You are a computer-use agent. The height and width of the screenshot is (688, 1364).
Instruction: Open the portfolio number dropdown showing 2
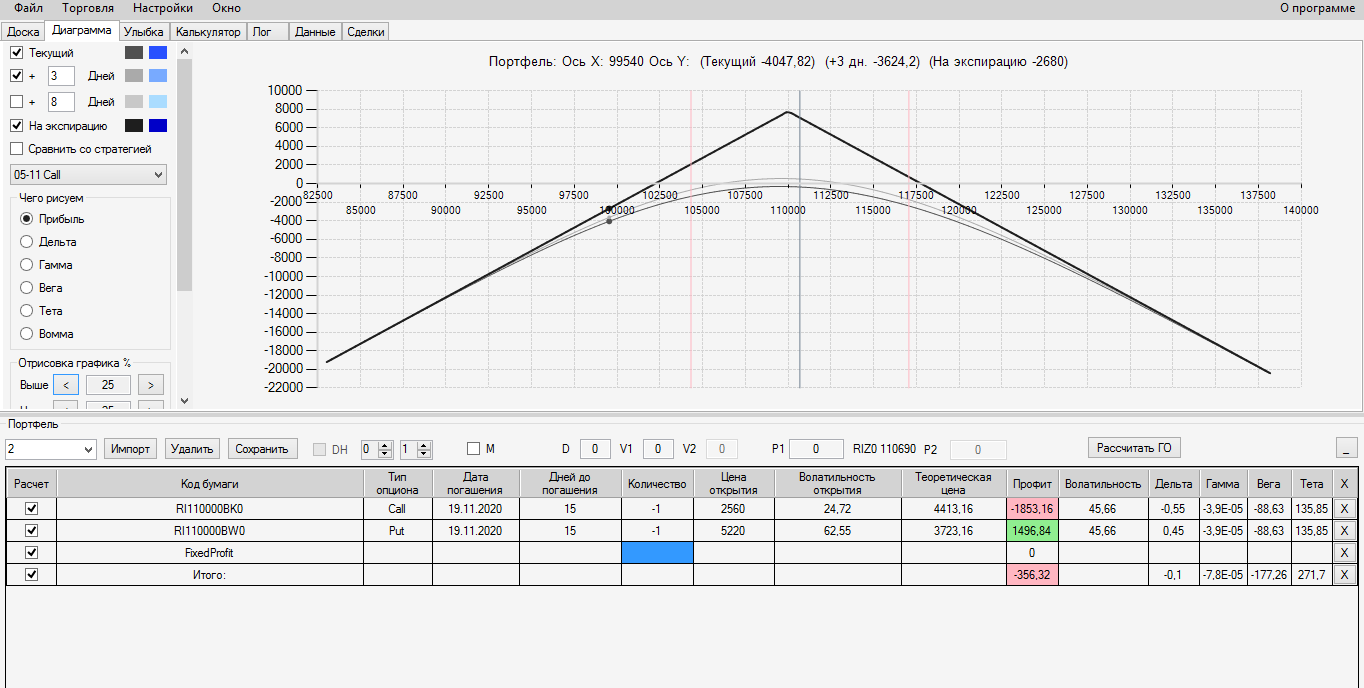coord(51,449)
